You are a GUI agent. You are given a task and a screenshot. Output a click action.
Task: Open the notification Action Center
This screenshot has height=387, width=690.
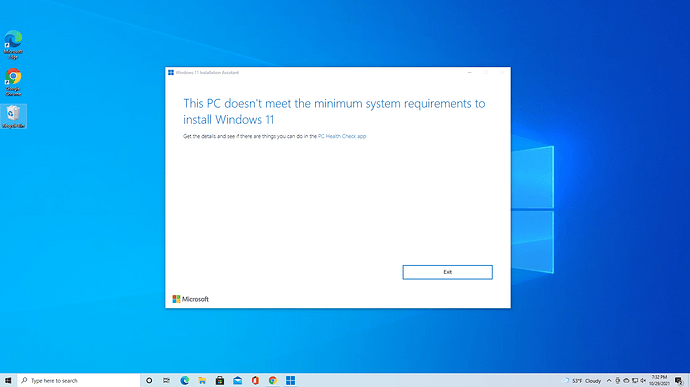(679, 380)
